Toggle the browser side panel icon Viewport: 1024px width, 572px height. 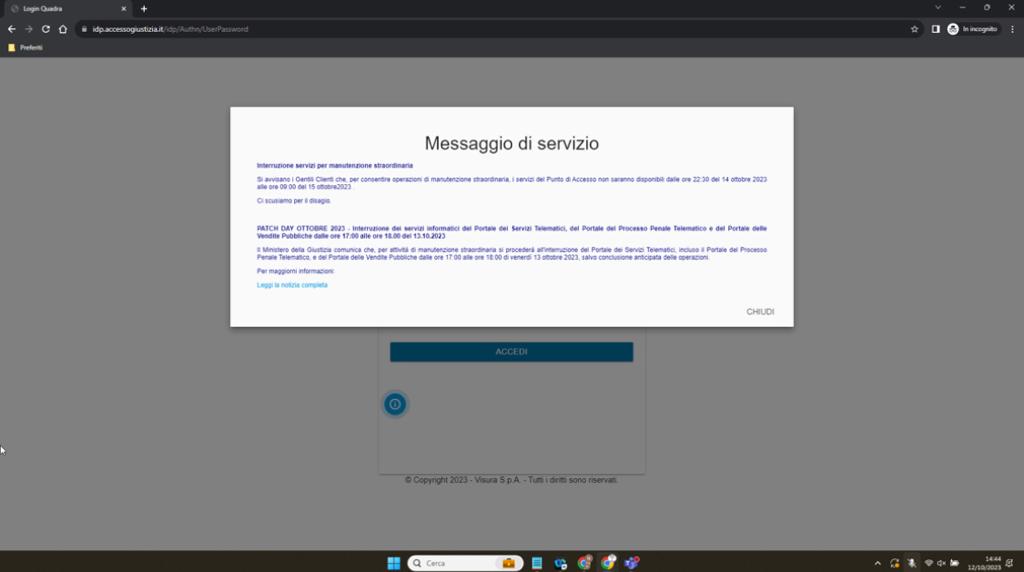pos(935,29)
